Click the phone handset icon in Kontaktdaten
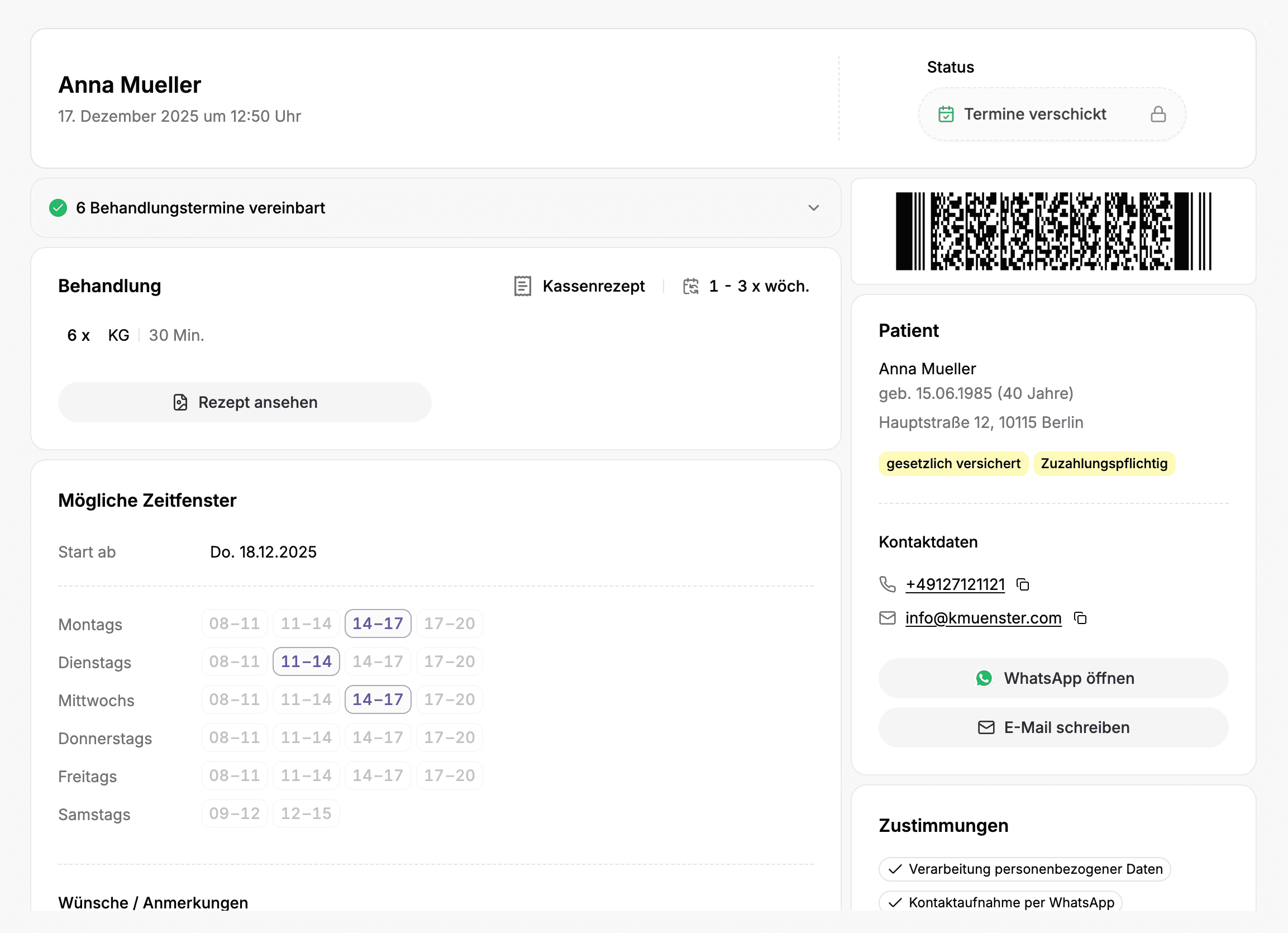The image size is (1288, 933). (887, 584)
